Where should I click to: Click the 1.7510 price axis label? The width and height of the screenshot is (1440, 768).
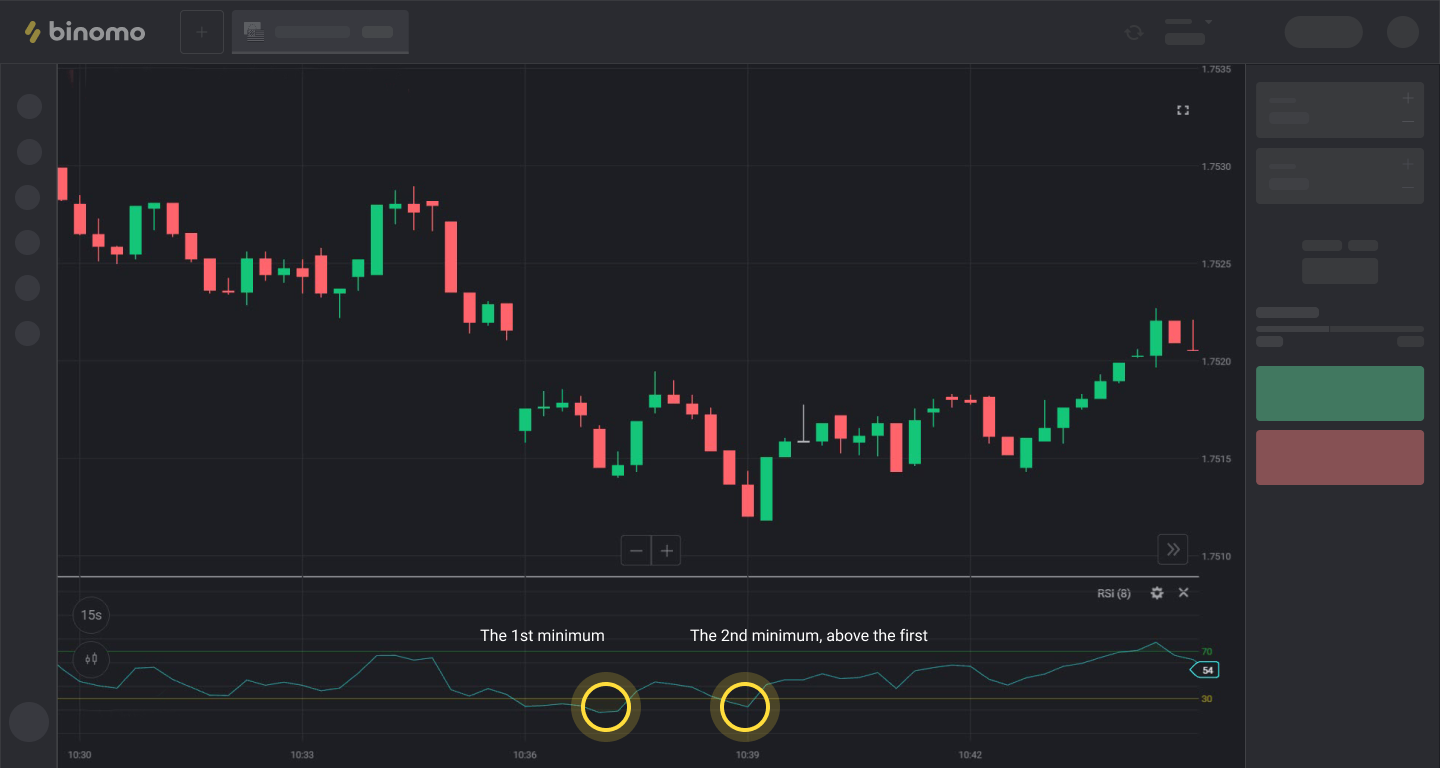coord(1216,556)
